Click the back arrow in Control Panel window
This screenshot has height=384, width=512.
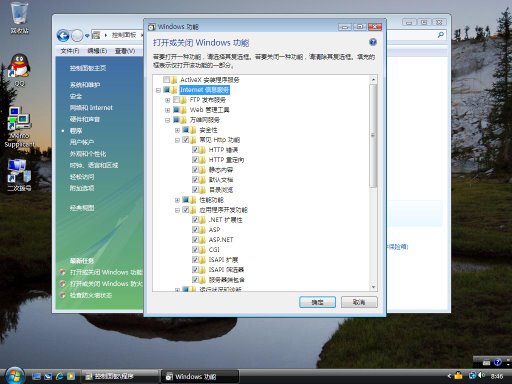[x=63, y=36]
